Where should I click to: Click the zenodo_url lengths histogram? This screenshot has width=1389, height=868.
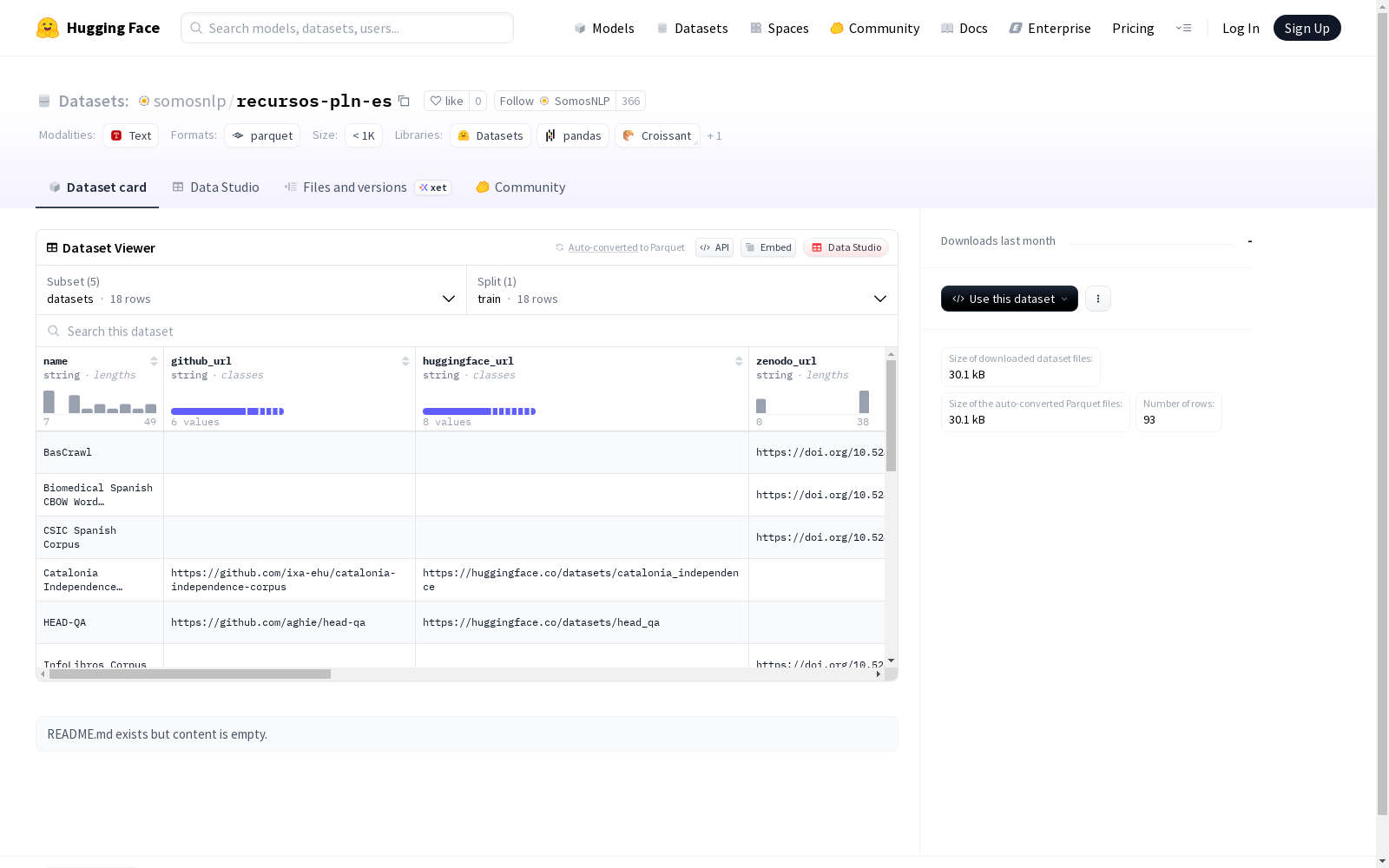click(813, 402)
